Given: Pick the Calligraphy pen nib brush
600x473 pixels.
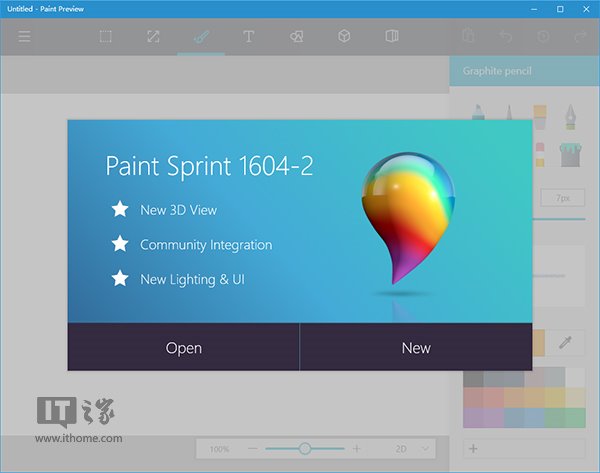Looking at the screenshot, I should point(571,116).
